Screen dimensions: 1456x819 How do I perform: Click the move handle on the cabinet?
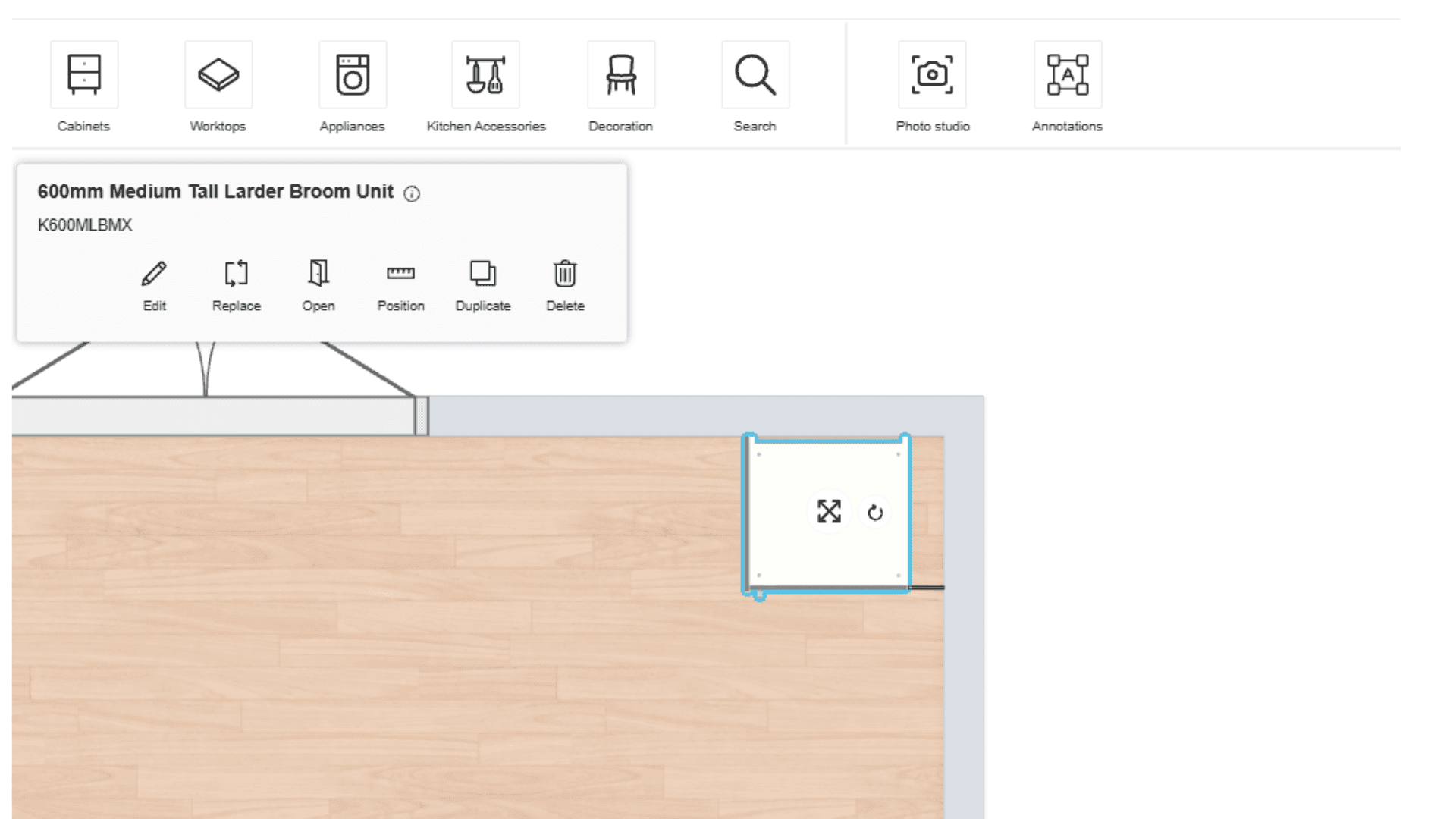click(x=829, y=512)
